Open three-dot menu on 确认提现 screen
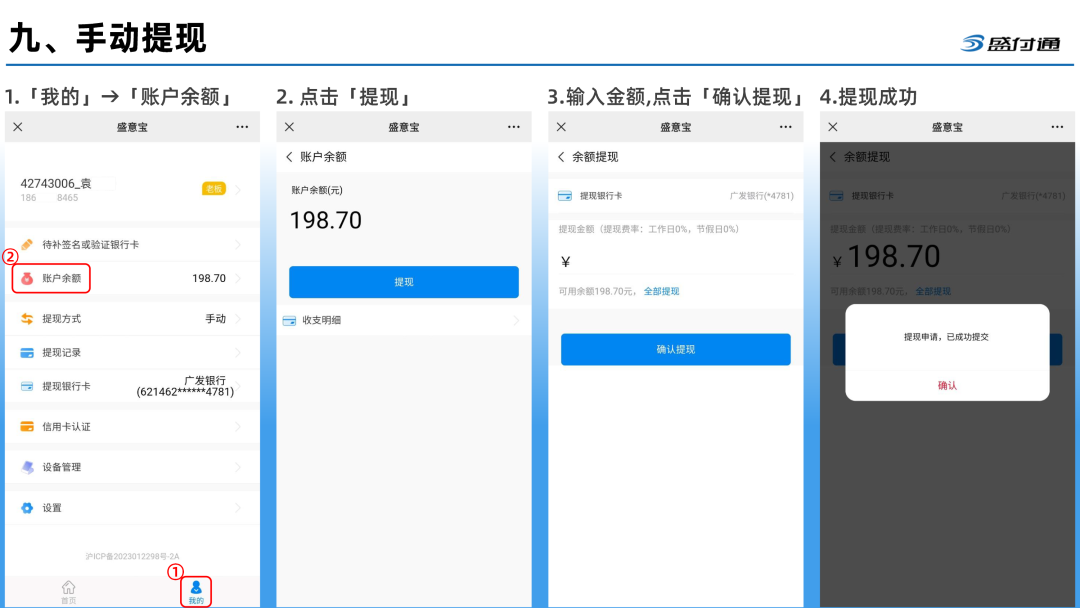The width and height of the screenshot is (1080, 608). [785, 127]
